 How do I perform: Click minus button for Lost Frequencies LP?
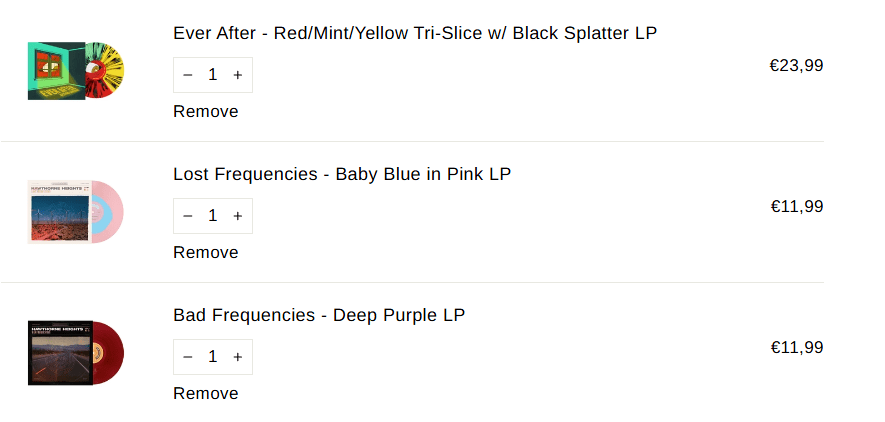click(188, 216)
